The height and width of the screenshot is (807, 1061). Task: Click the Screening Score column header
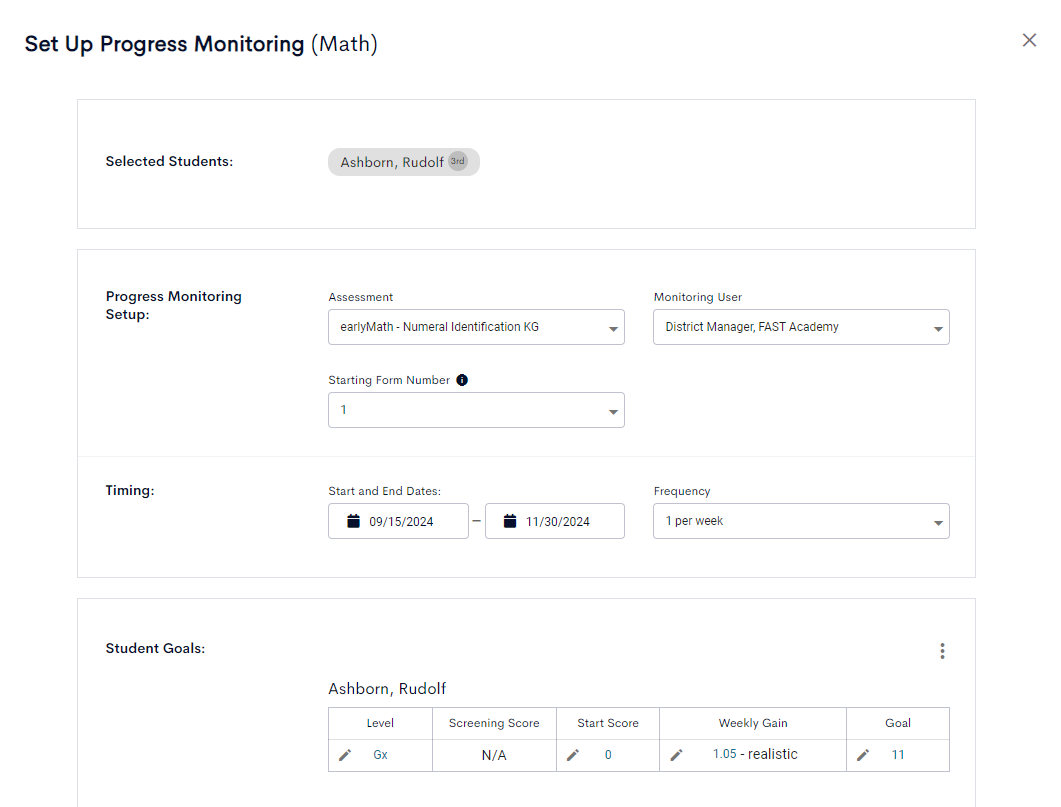[494, 723]
